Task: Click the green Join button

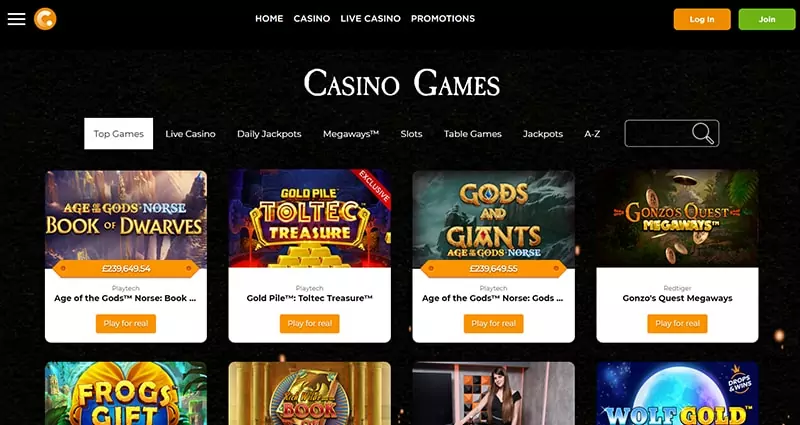Action: (767, 19)
